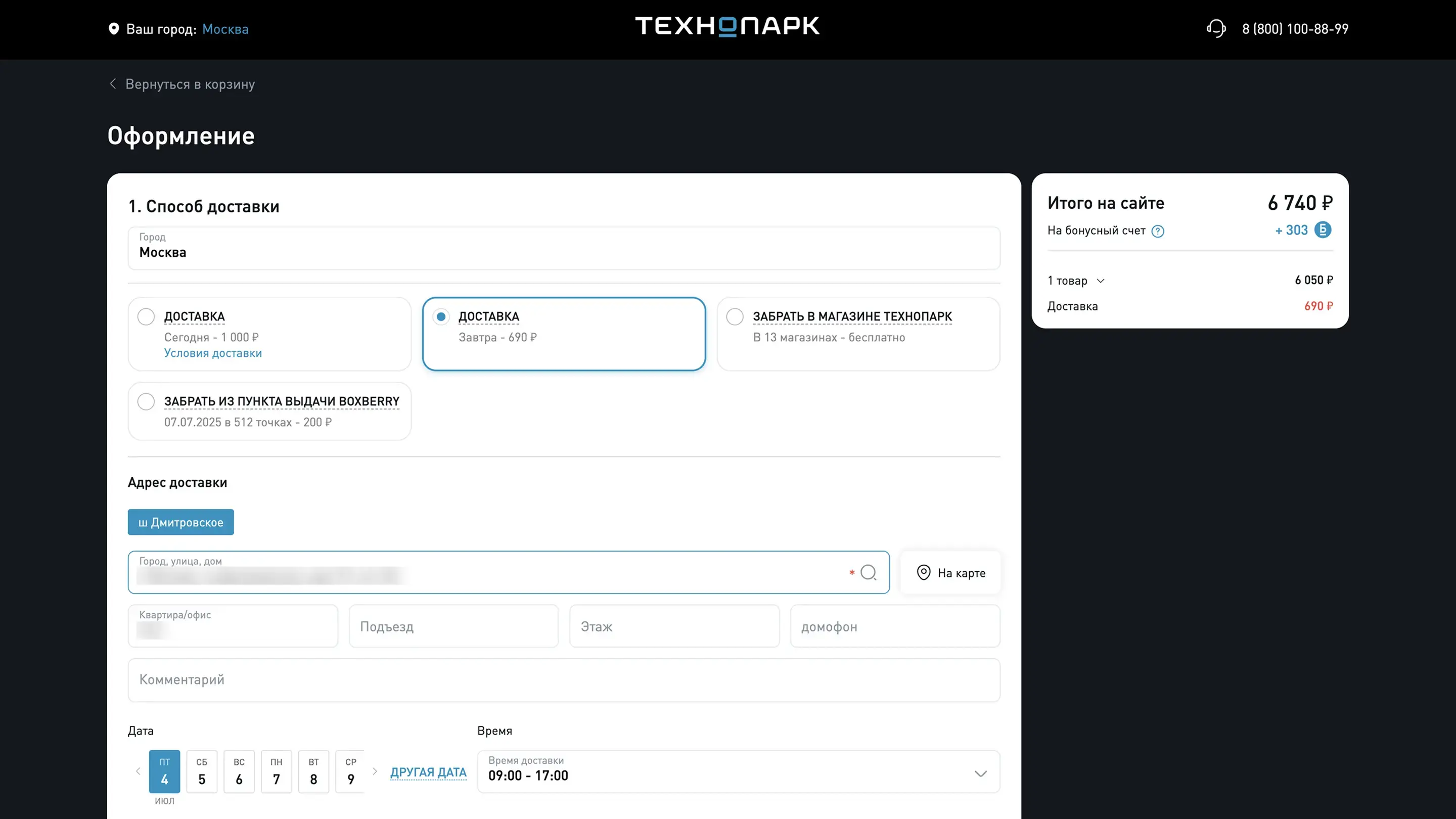Click the location pin icon near city
The height and width of the screenshot is (819, 1456).
tap(114, 29)
